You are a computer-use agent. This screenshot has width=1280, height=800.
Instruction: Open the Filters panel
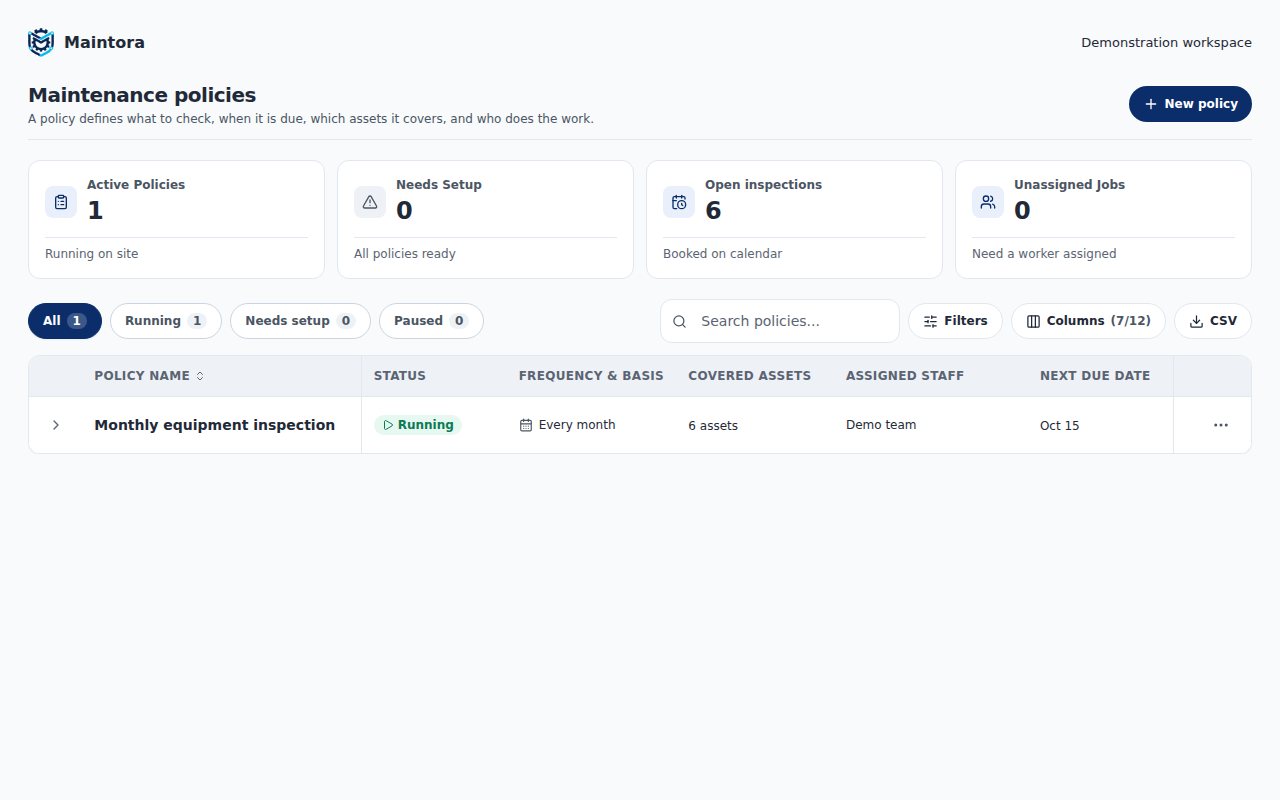click(x=955, y=321)
